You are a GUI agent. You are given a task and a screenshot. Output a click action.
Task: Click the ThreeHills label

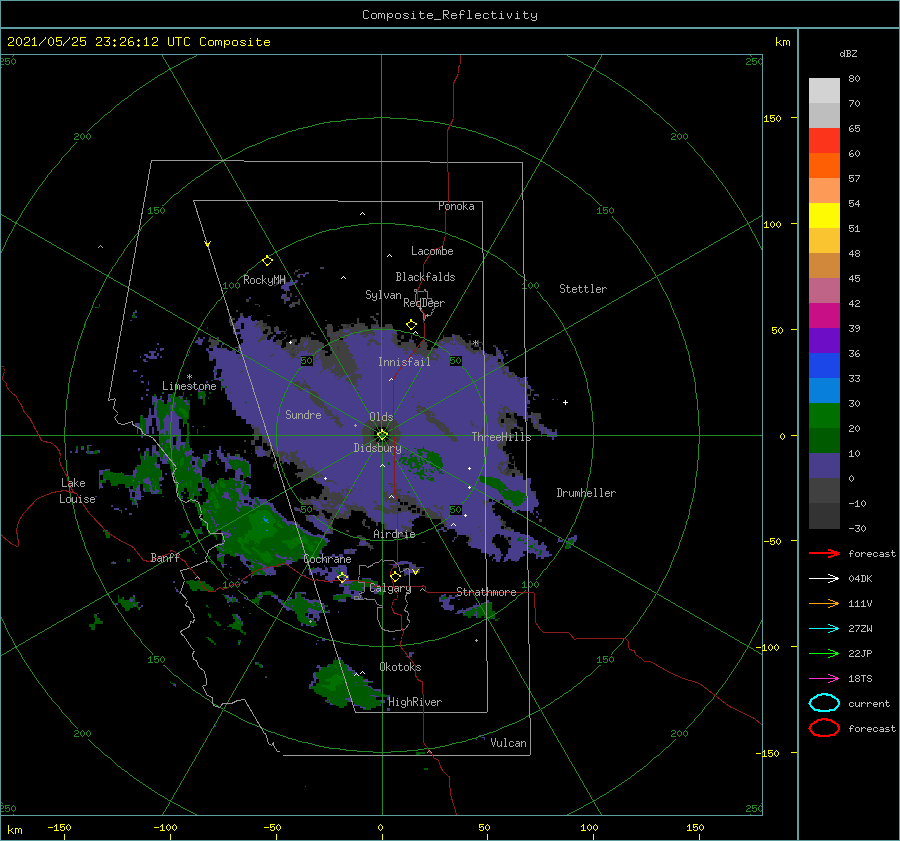(502, 437)
